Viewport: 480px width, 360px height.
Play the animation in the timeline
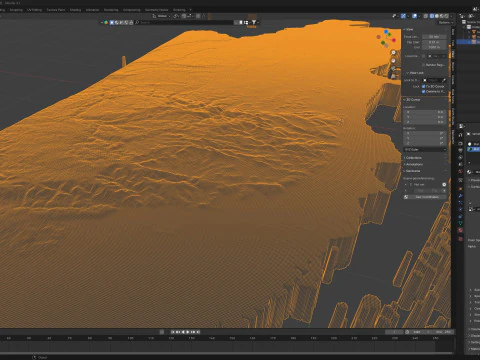tap(188, 332)
